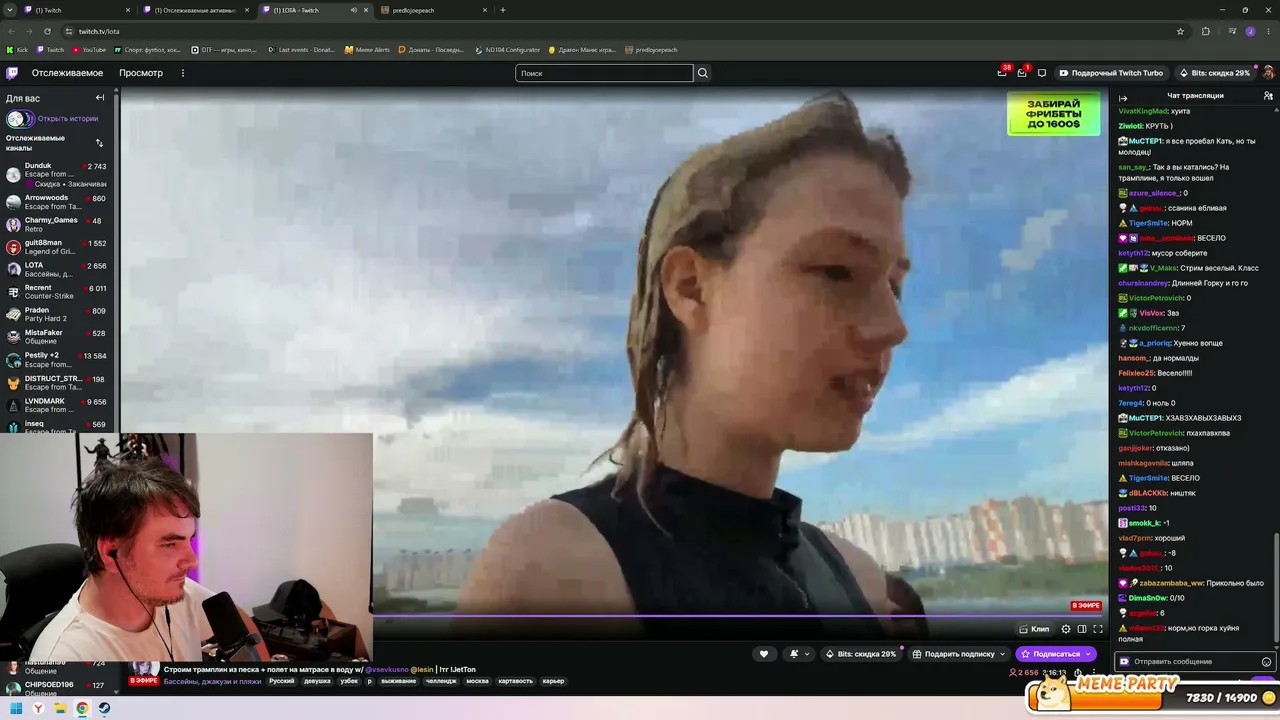
Task: Mute the LOTA tab audio speaker
Action: point(353,10)
